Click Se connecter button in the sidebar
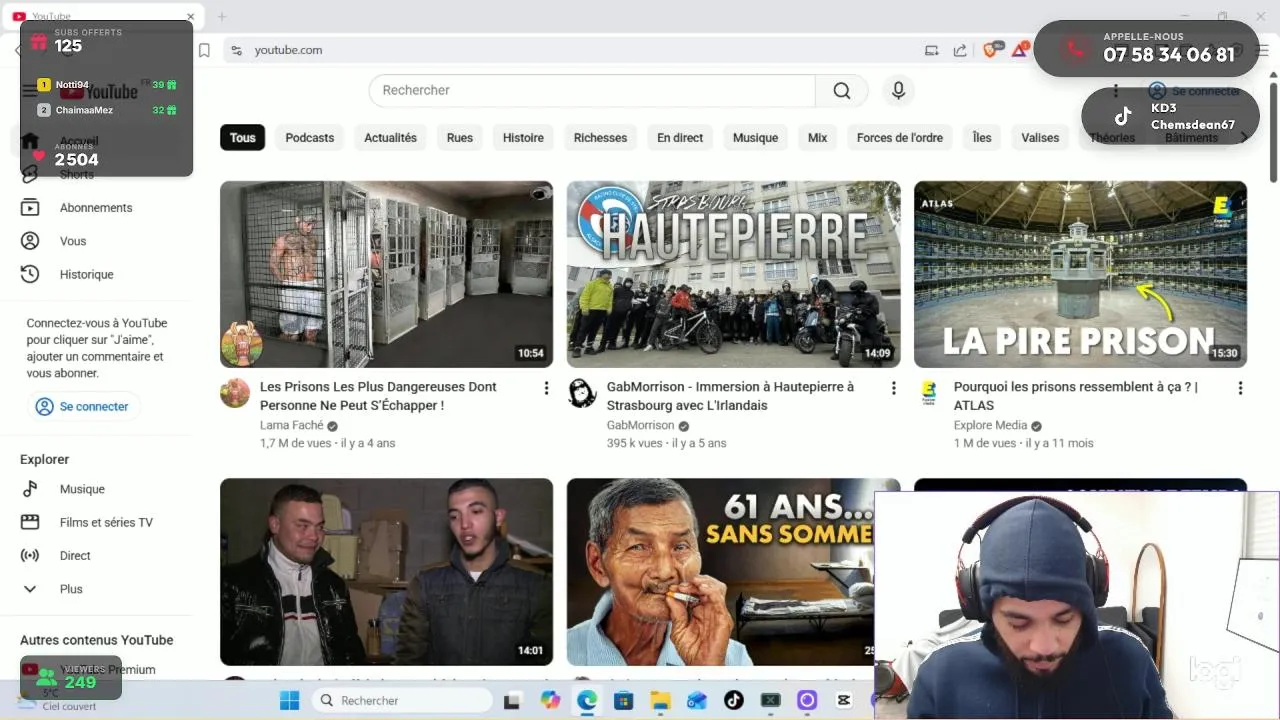Image resolution: width=1280 pixels, height=720 pixels. tap(83, 407)
